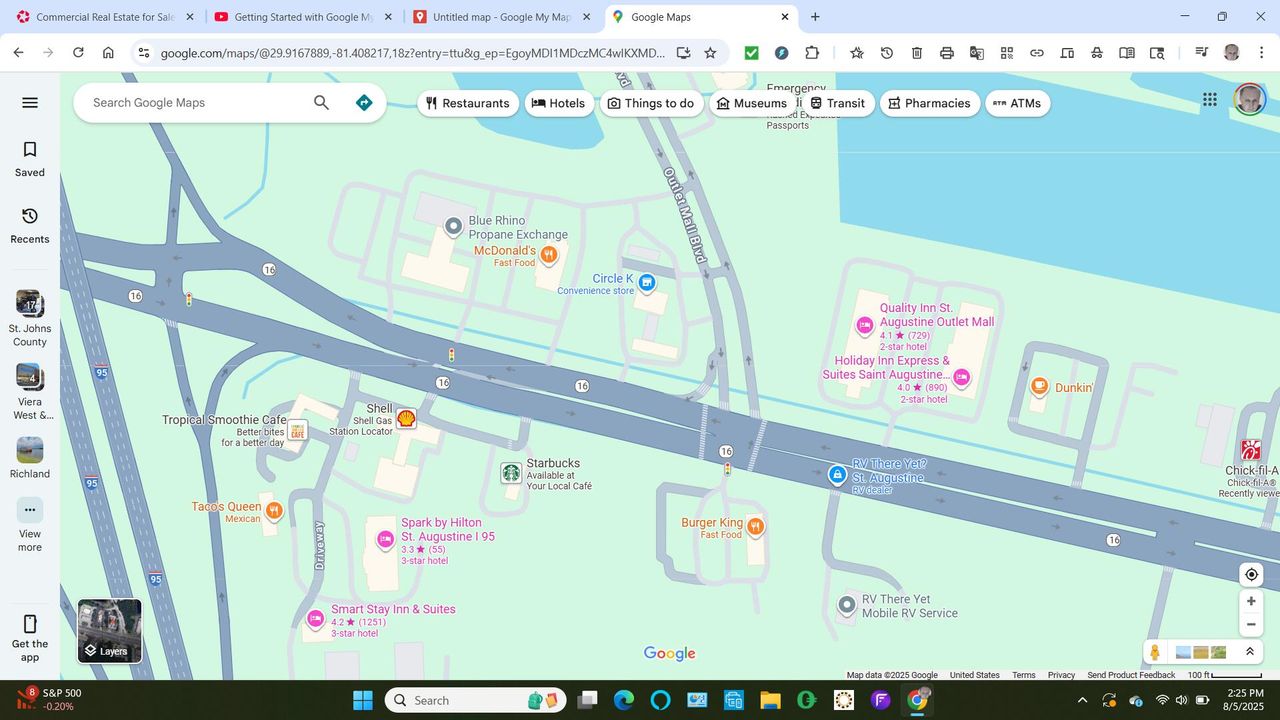This screenshot has width=1280, height=720.
Task: Filter map by Hotels
Action: pyautogui.click(x=558, y=103)
